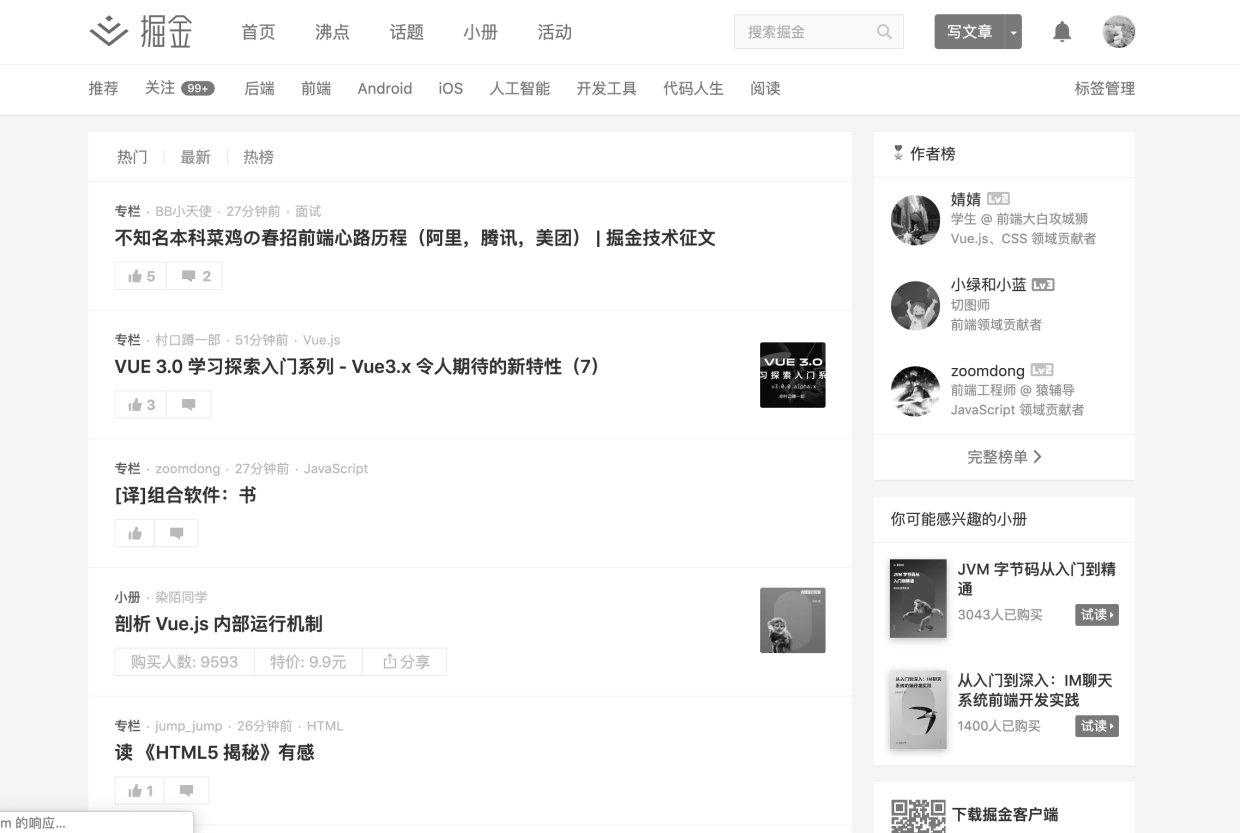Click author name 村口蹲一郎

189,340
